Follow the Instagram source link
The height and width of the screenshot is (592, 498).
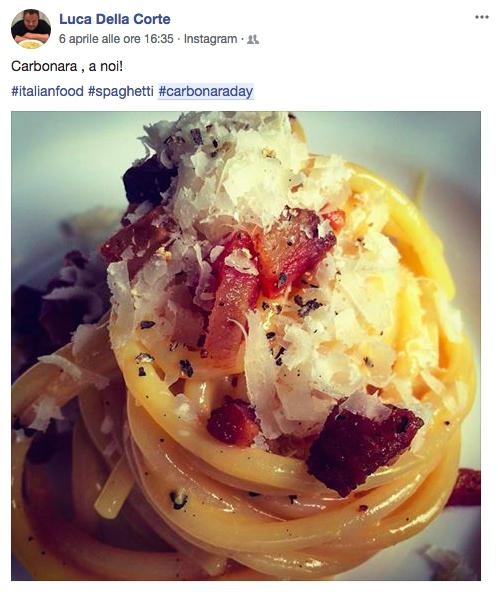[x=210, y=39]
